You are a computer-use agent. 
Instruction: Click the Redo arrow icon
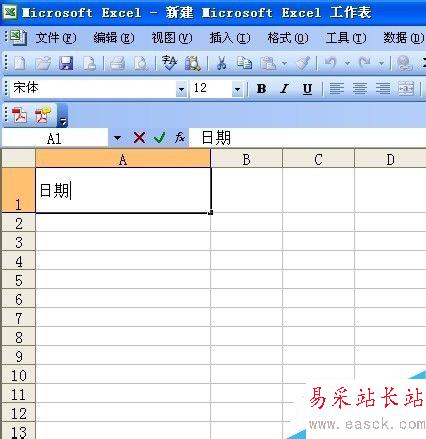click(x=365, y=63)
